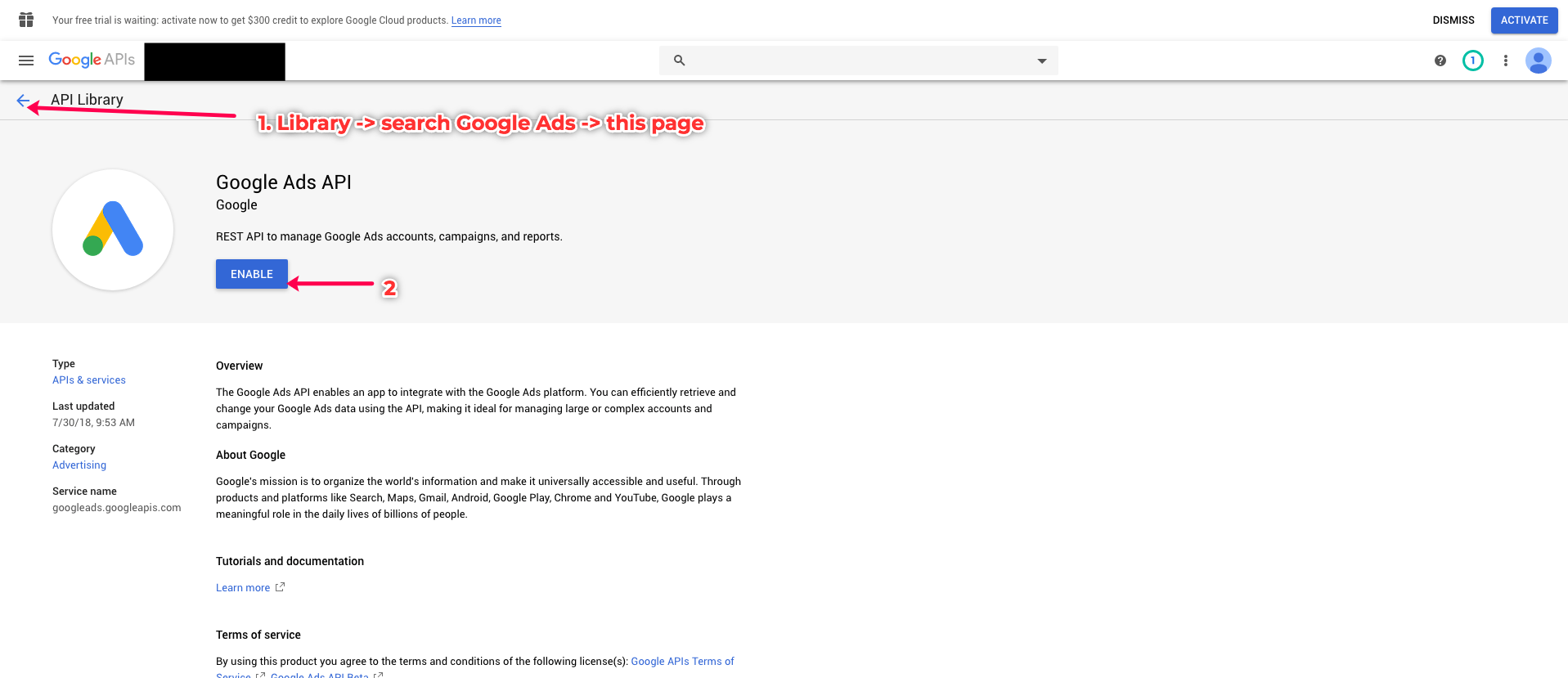Screen dimensions: 1568x678
Task: Click the Google Ads logo thumbnail
Action: pos(113,230)
